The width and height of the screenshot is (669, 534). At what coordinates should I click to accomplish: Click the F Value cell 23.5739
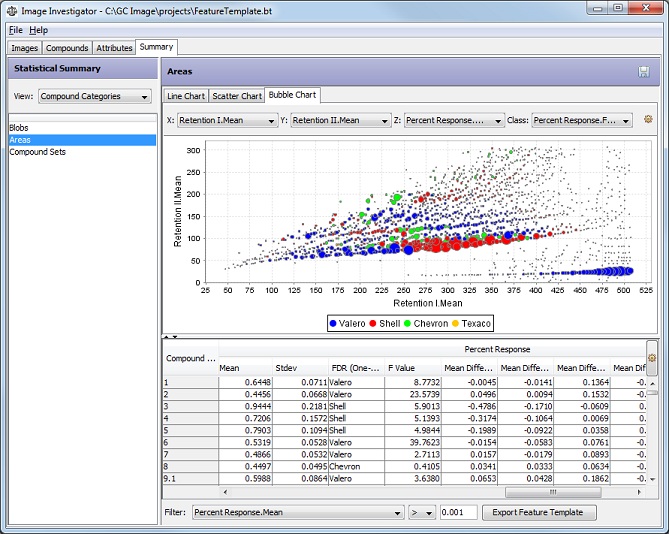(413, 395)
